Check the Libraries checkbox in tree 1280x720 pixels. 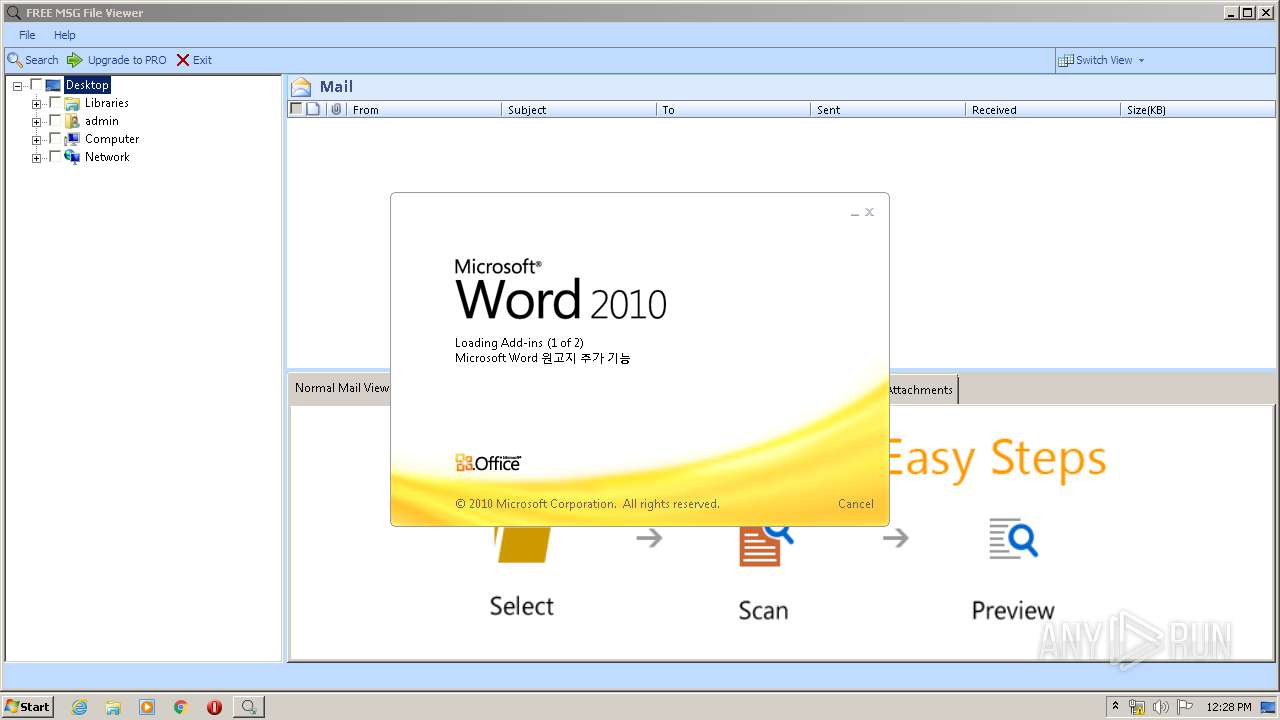click(55, 103)
